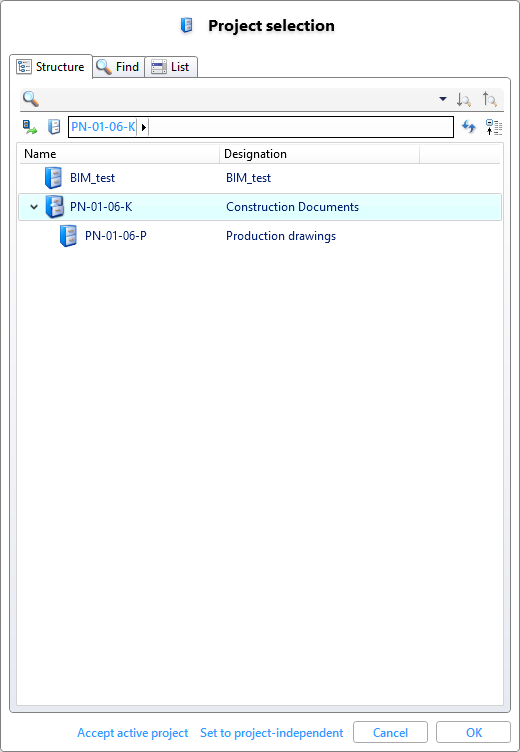Viewport: 520px width, 752px height.
Task: Click PN-01-06-K breadcrumb in path field
Action: (103, 127)
